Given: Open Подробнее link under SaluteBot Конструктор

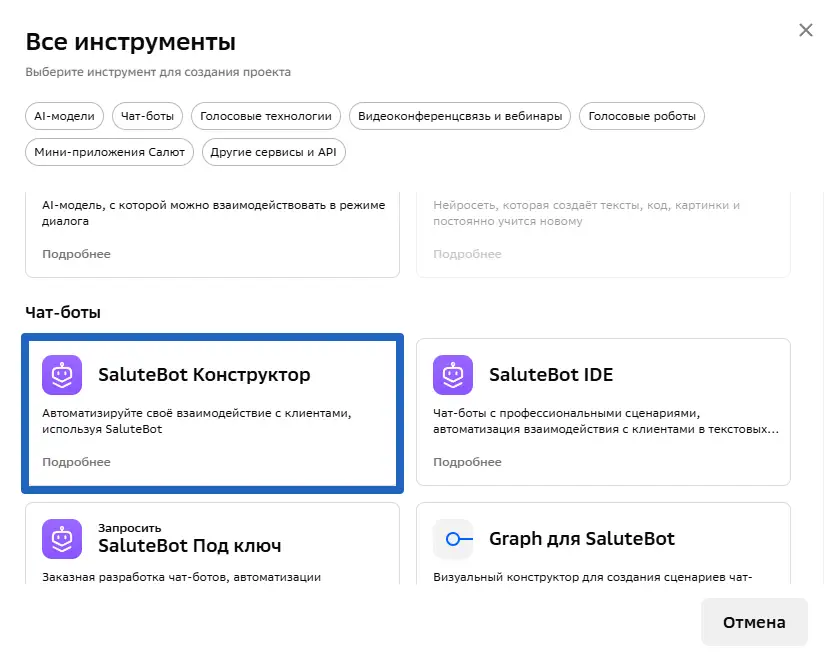Looking at the screenshot, I should (76, 462).
